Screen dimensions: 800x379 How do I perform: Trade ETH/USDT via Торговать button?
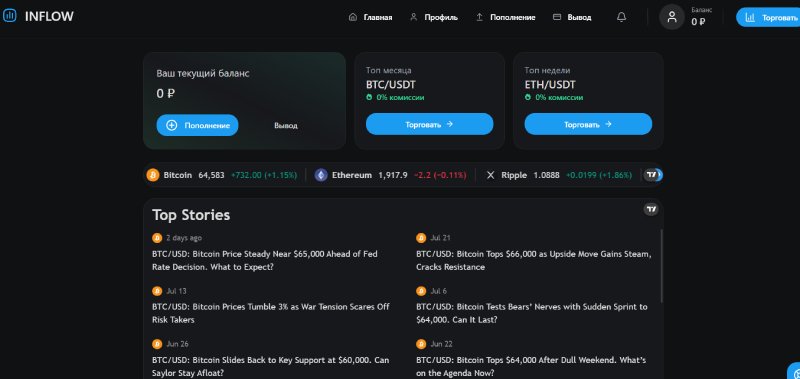pos(588,124)
